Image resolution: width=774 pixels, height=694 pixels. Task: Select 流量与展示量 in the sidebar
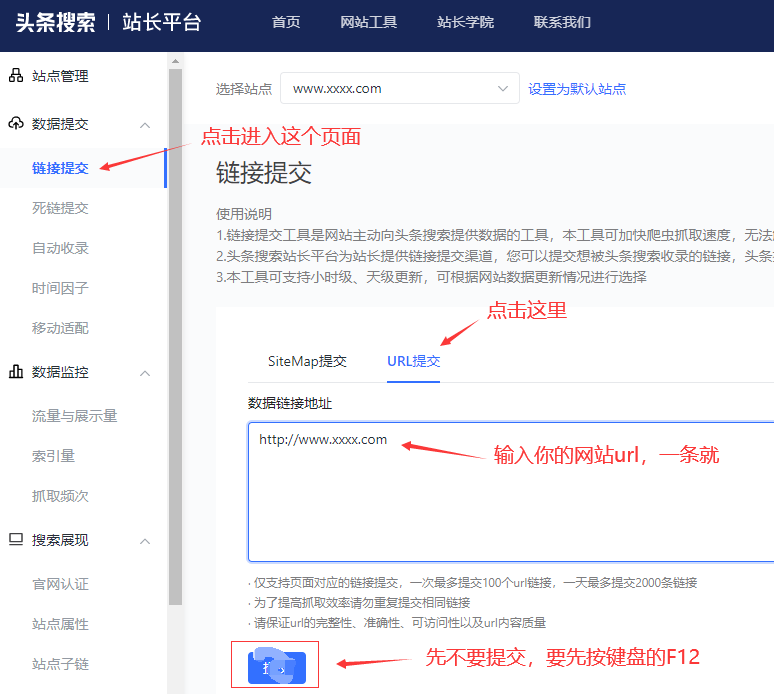point(75,416)
